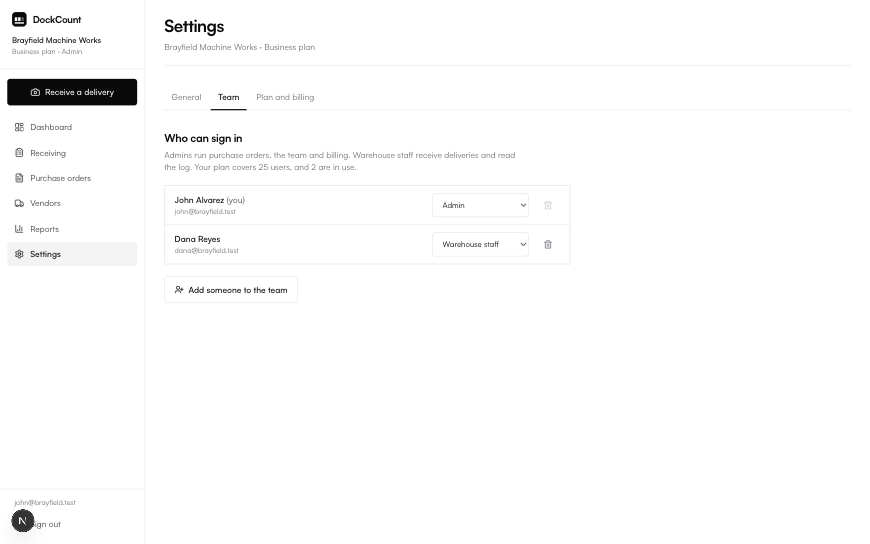
Task: Click the Dashboard grid icon
Action: point(19,127)
